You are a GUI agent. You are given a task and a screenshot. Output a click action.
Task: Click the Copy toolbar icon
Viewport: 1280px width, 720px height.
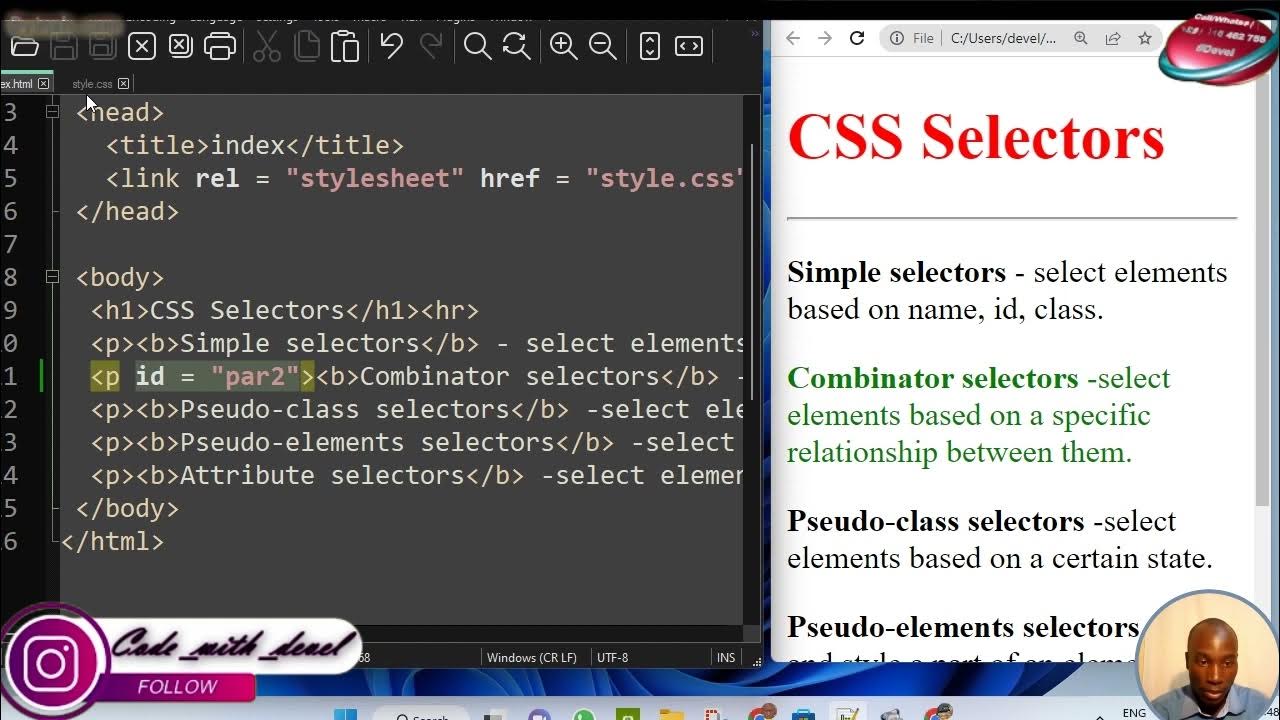tap(306, 46)
